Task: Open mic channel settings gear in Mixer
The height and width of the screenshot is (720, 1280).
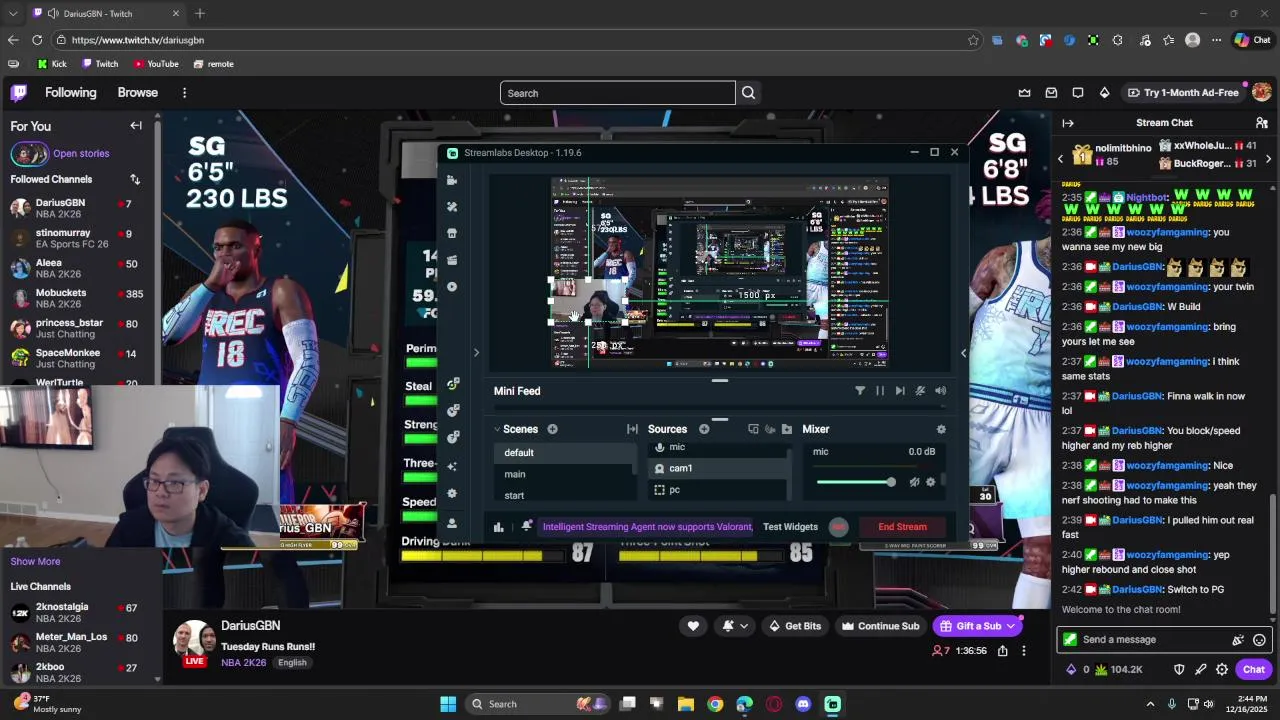Action: pos(931,482)
